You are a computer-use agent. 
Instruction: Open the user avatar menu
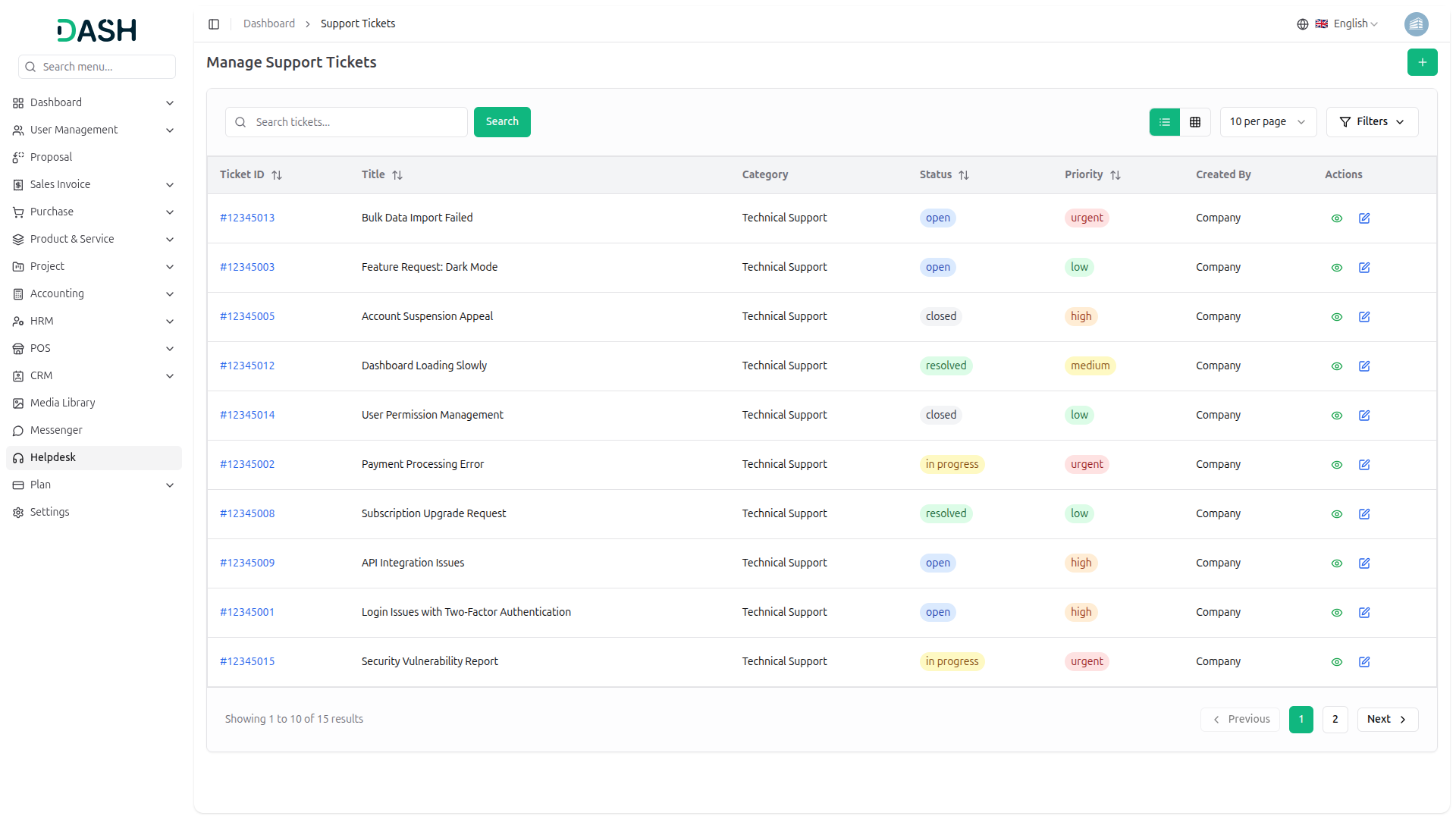1416,24
